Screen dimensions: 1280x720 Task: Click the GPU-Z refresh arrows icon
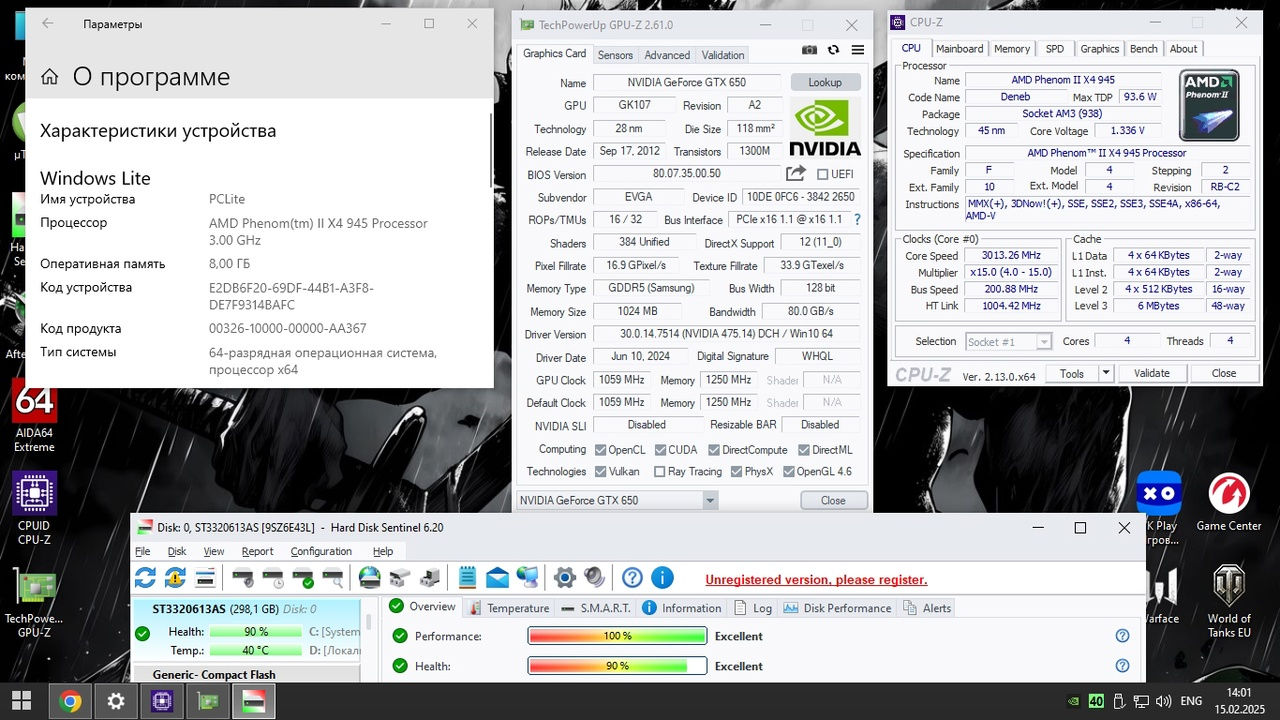tap(833, 50)
